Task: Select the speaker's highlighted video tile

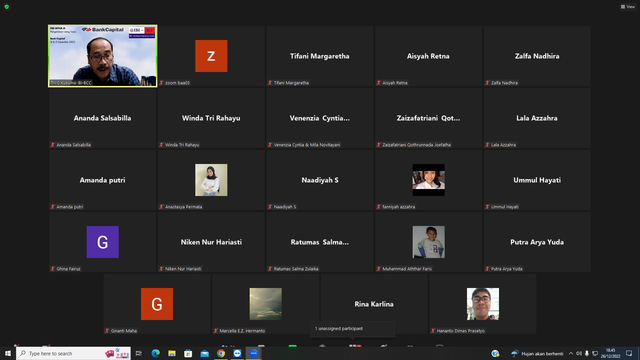Action: (x=102, y=56)
